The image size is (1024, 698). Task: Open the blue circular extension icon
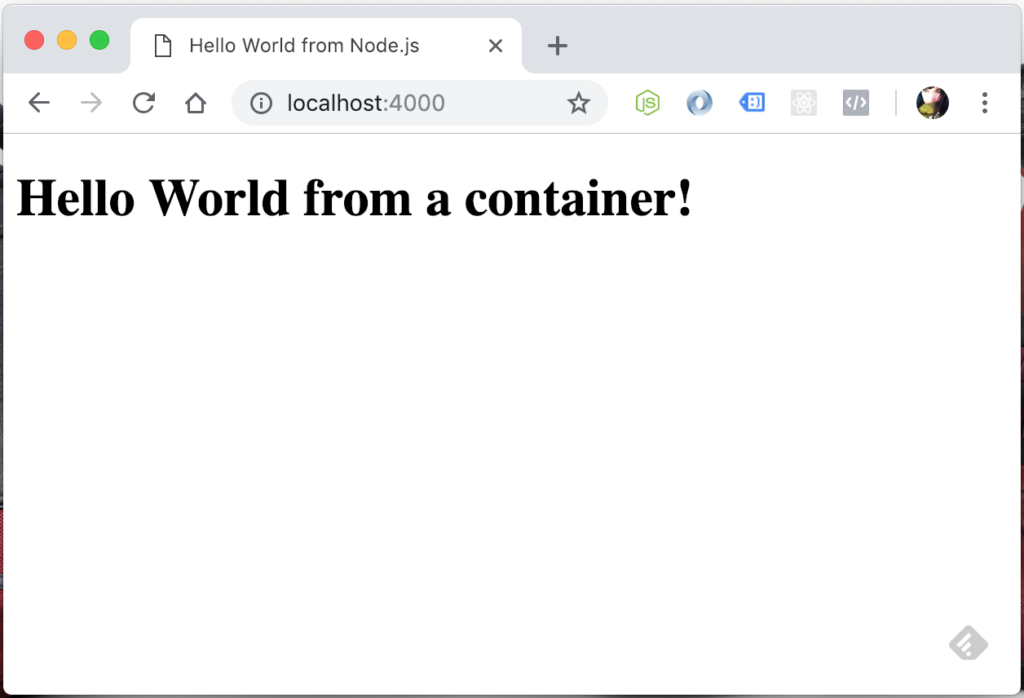699,103
